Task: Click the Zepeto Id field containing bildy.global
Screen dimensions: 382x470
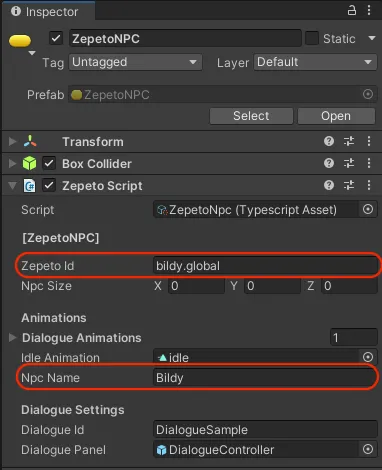Action: [x=265, y=266]
